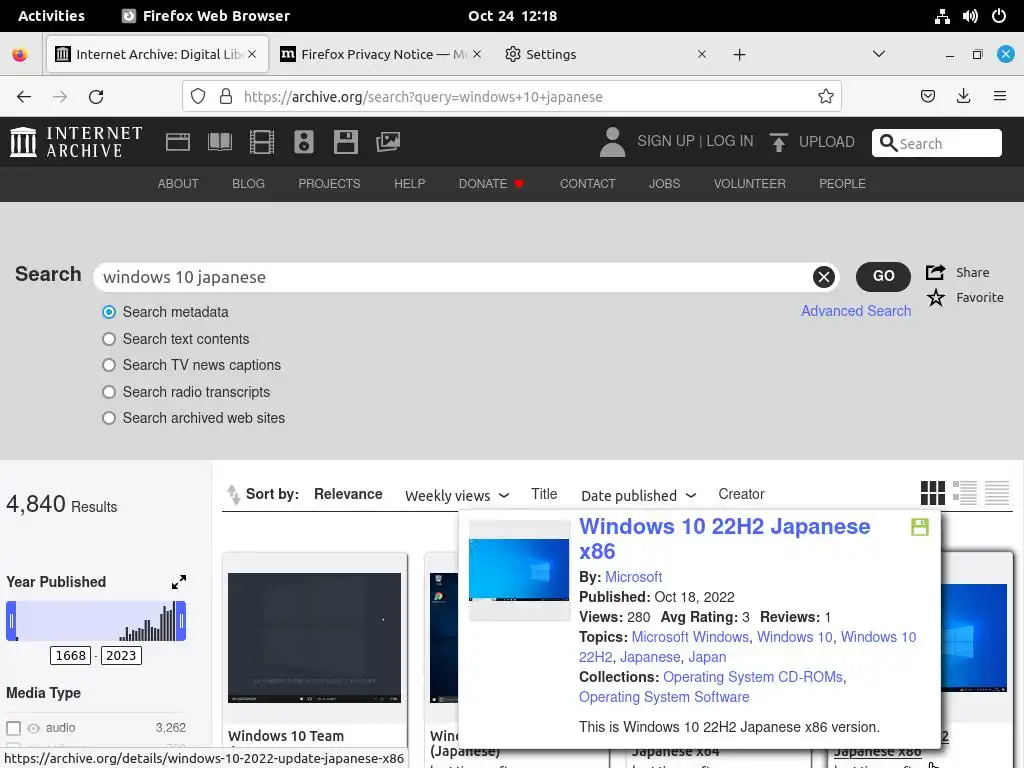1024x768 pixels.
Task: Select Search text contents option
Action: click(x=109, y=339)
